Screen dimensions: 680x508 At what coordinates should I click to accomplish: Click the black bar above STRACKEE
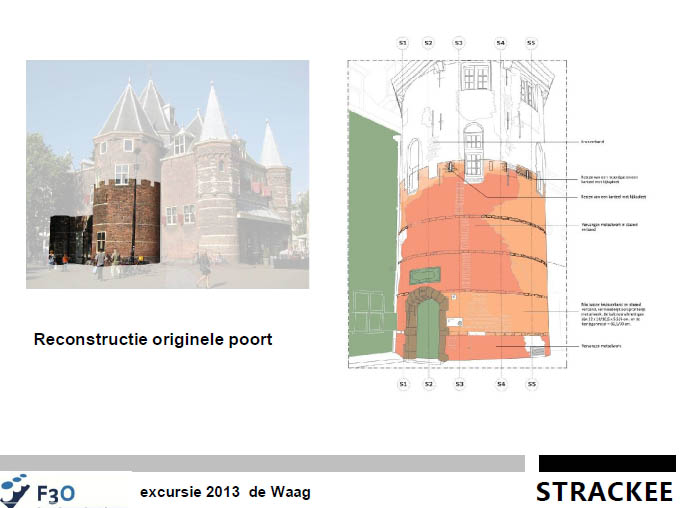607,463
